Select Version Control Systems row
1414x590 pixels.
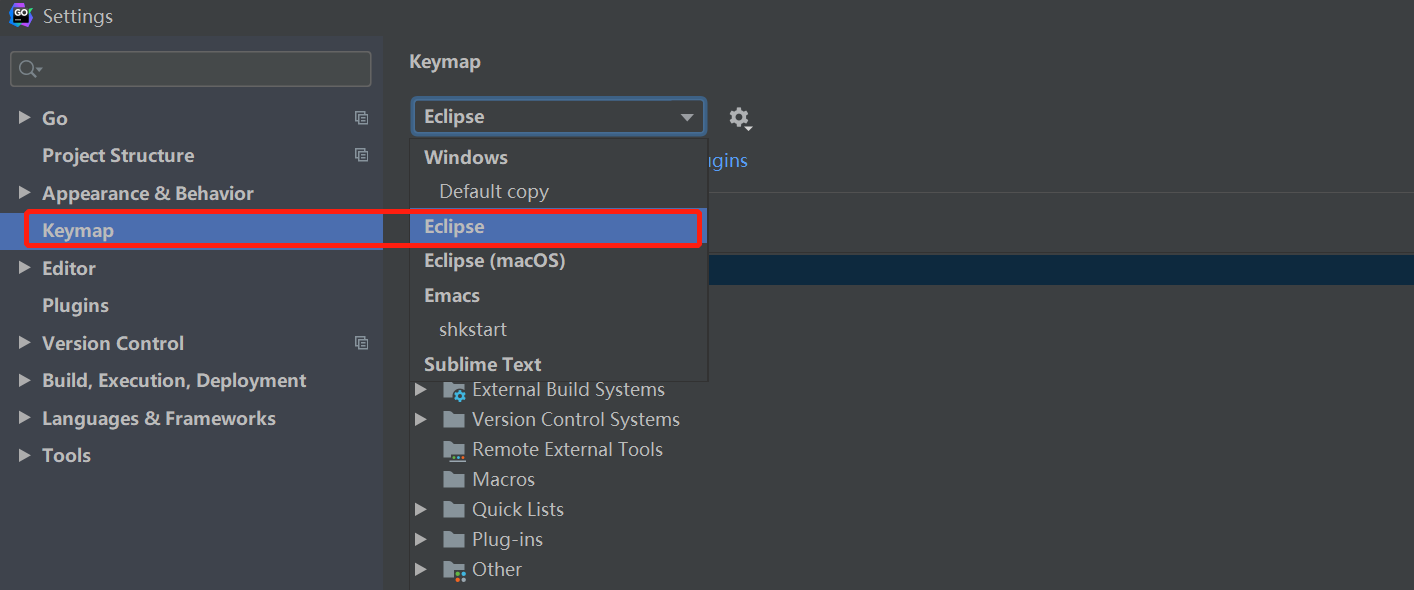576,419
